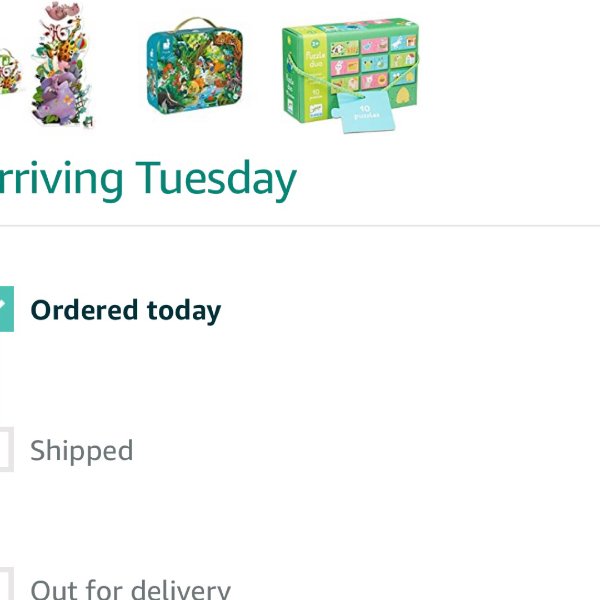Click the white rabbit logo on blue suitcase

(x=166, y=46)
